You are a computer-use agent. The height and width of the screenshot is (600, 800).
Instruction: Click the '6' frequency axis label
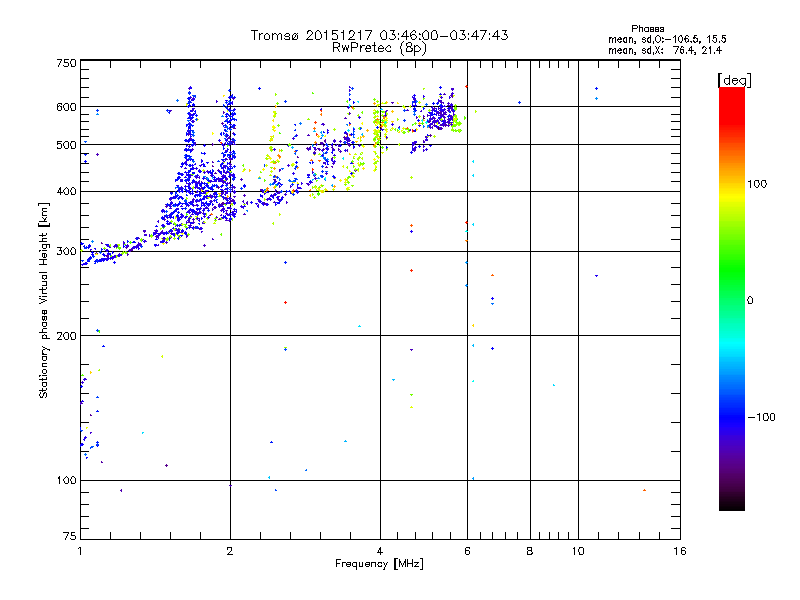point(467,551)
